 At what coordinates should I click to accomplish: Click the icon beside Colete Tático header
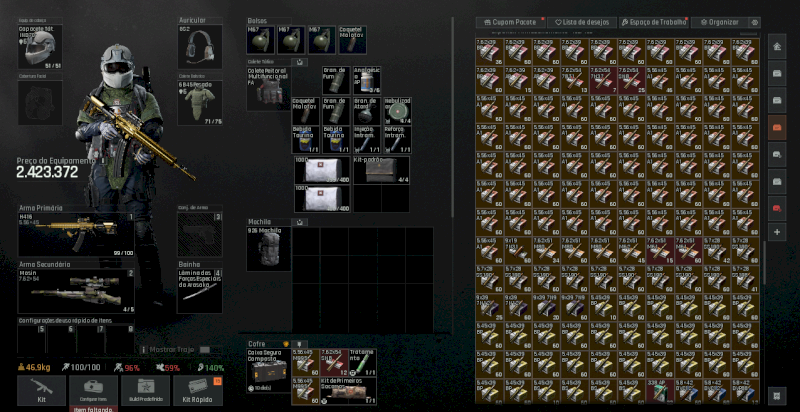299,62
